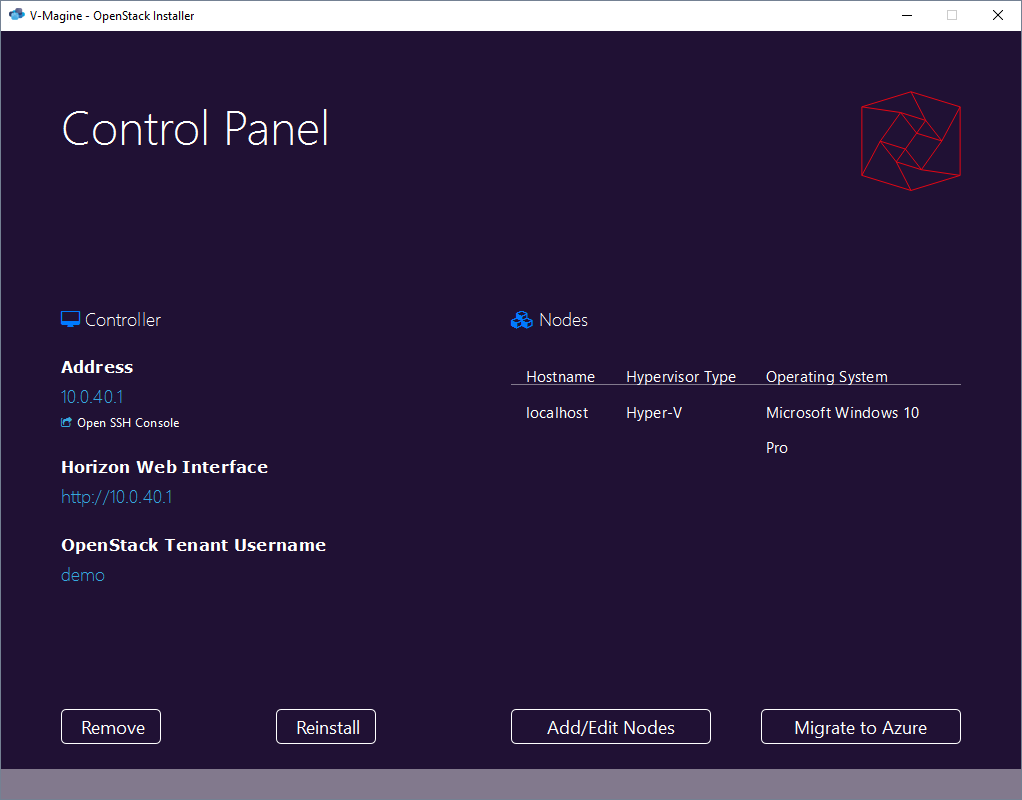Click the Microsoft Windows 10 Pro entry
This screenshot has width=1022, height=800.
842,412
